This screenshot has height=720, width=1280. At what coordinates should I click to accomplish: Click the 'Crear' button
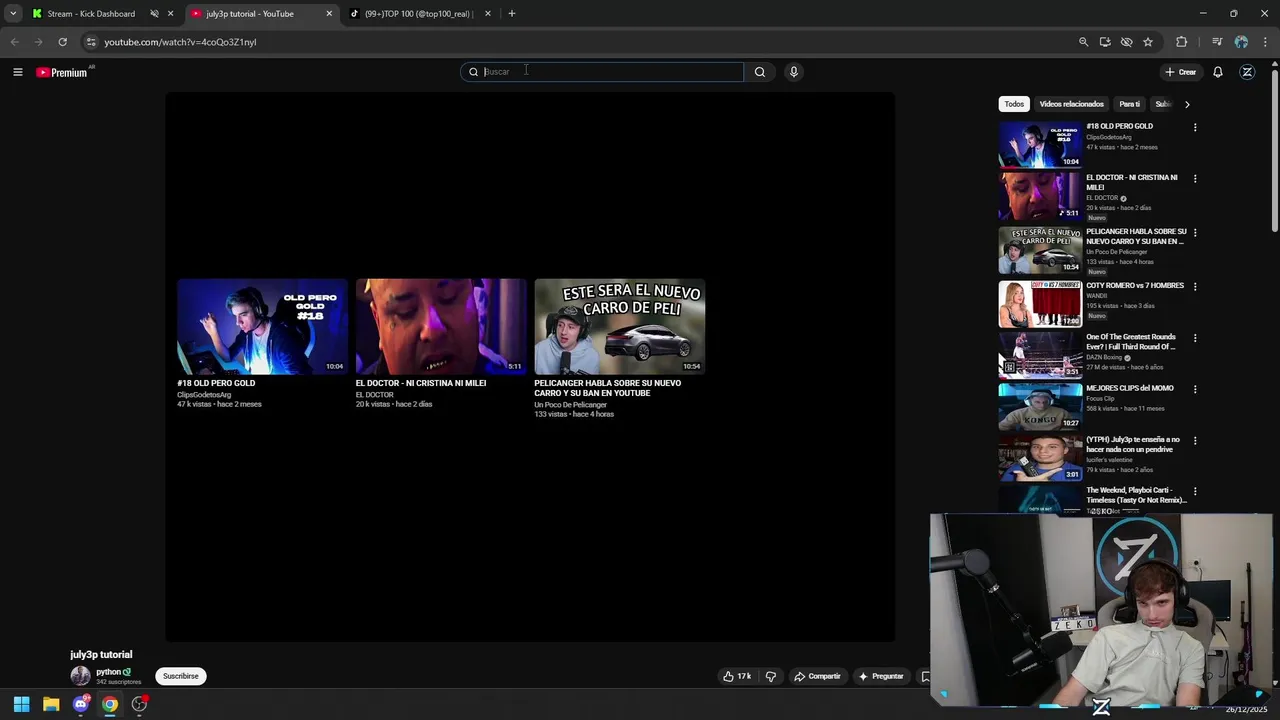click(1181, 72)
